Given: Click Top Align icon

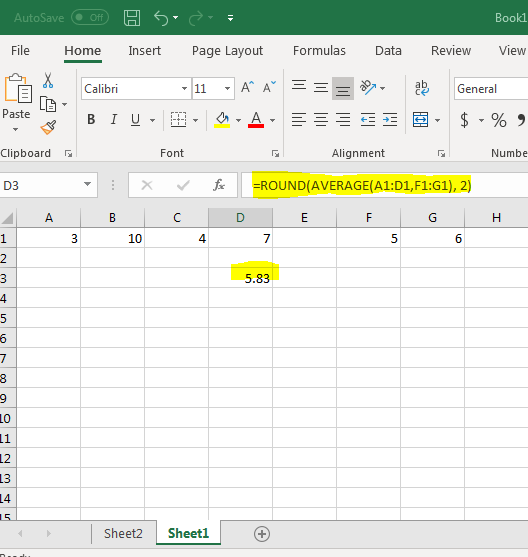Looking at the screenshot, I should [299, 86].
